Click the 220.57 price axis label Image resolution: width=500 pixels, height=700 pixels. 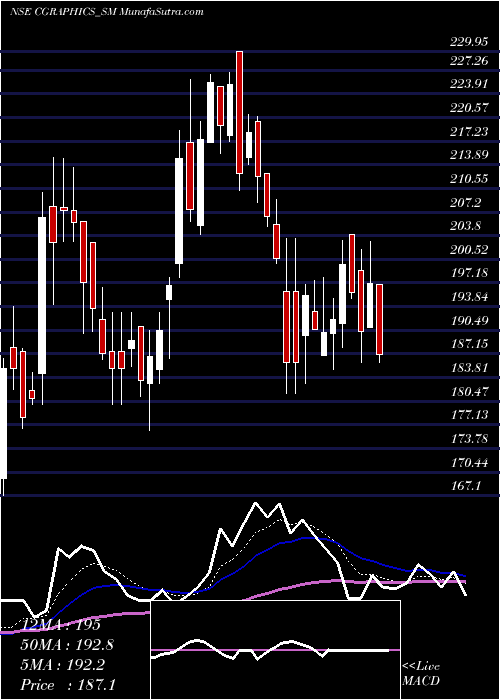[x=469, y=108]
